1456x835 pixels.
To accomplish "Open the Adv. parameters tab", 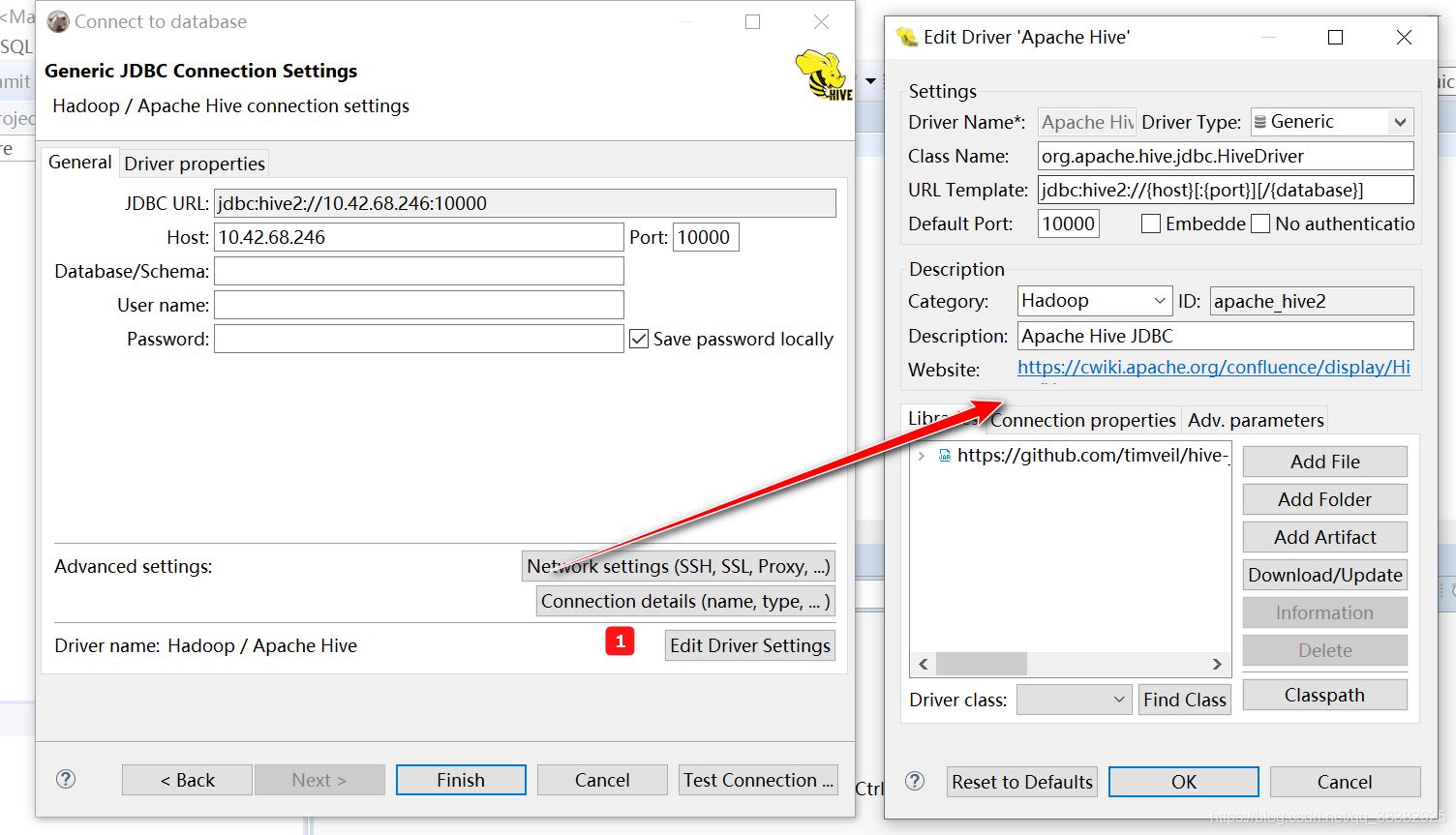I will point(1256,420).
